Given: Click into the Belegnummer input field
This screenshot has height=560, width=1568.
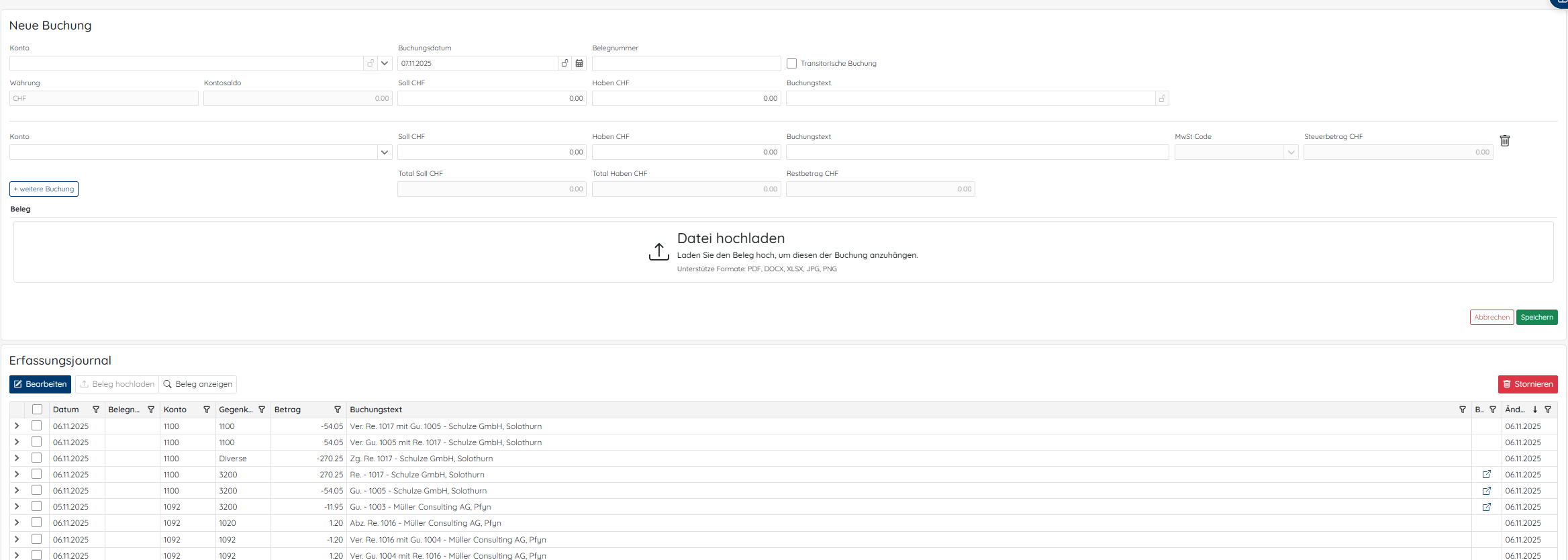Looking at the screenshot, I should tap(686, 63).
